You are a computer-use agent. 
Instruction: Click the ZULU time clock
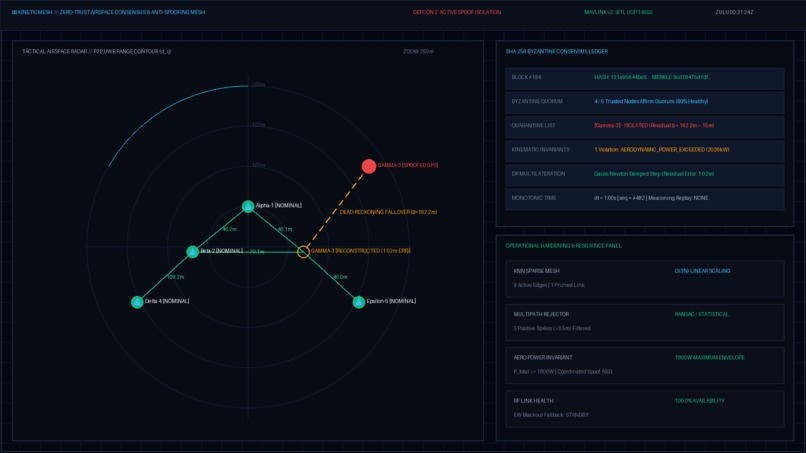pyautogui.click(x=734, y=12)
